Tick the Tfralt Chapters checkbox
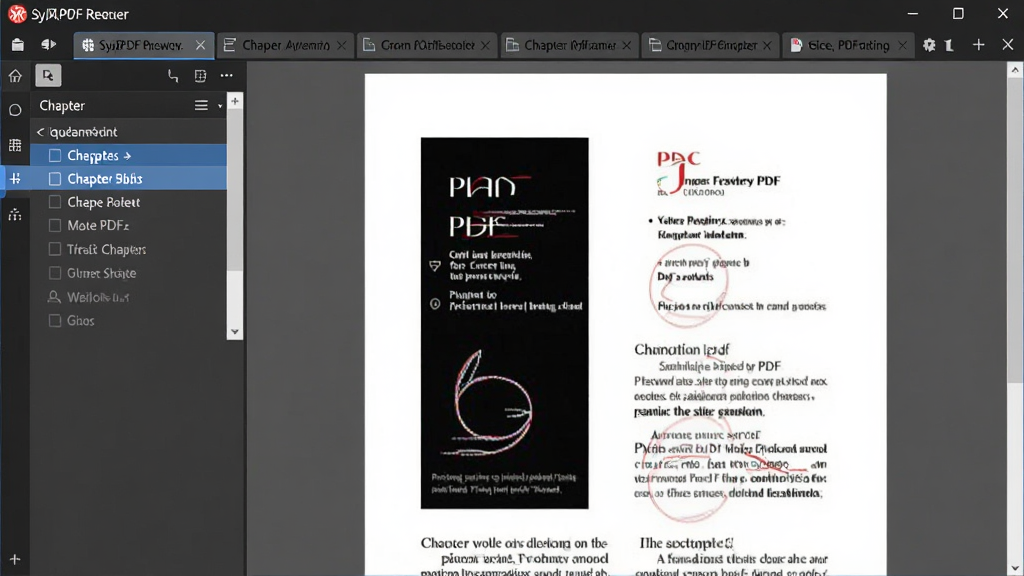This screenshot has width=1024, height=576. tap(55, 249)
